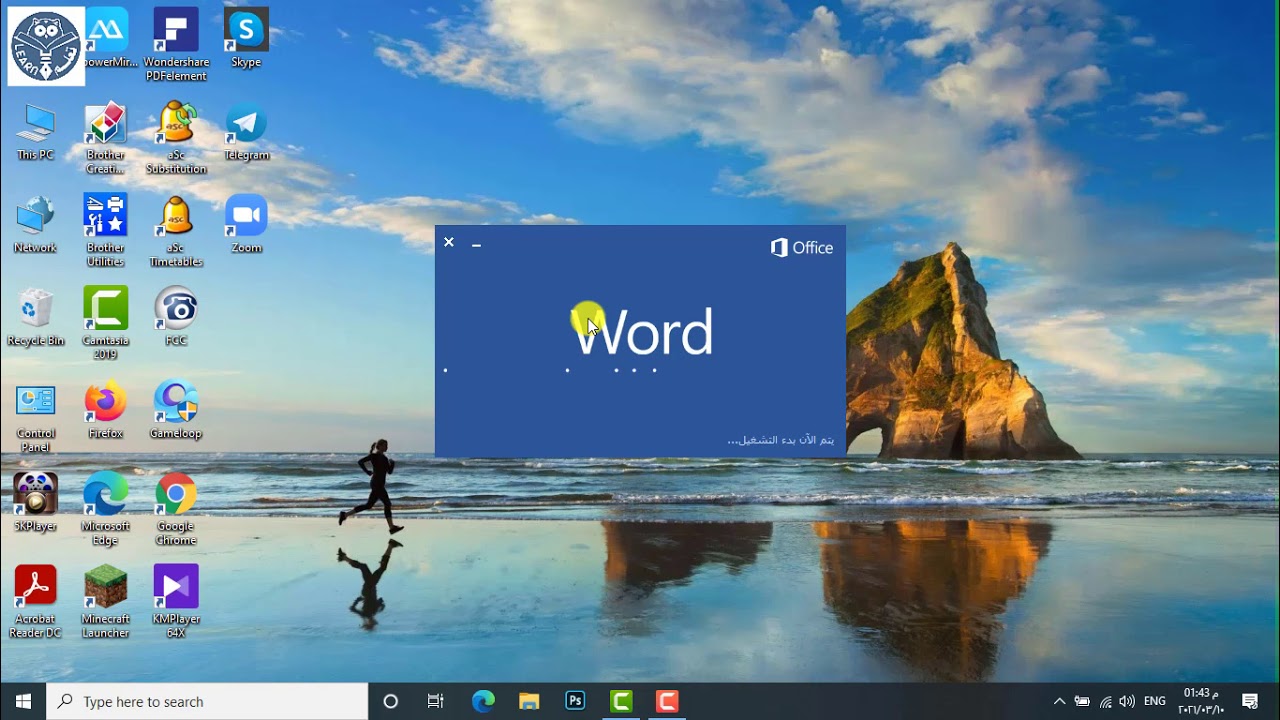
Task: Select the Network desktop icon
Action: [x=35, y=225]
